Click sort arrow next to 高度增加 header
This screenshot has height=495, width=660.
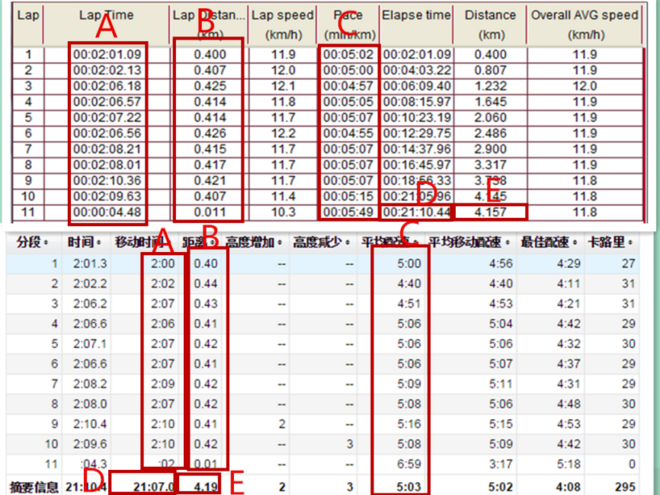tap(279, 243)
